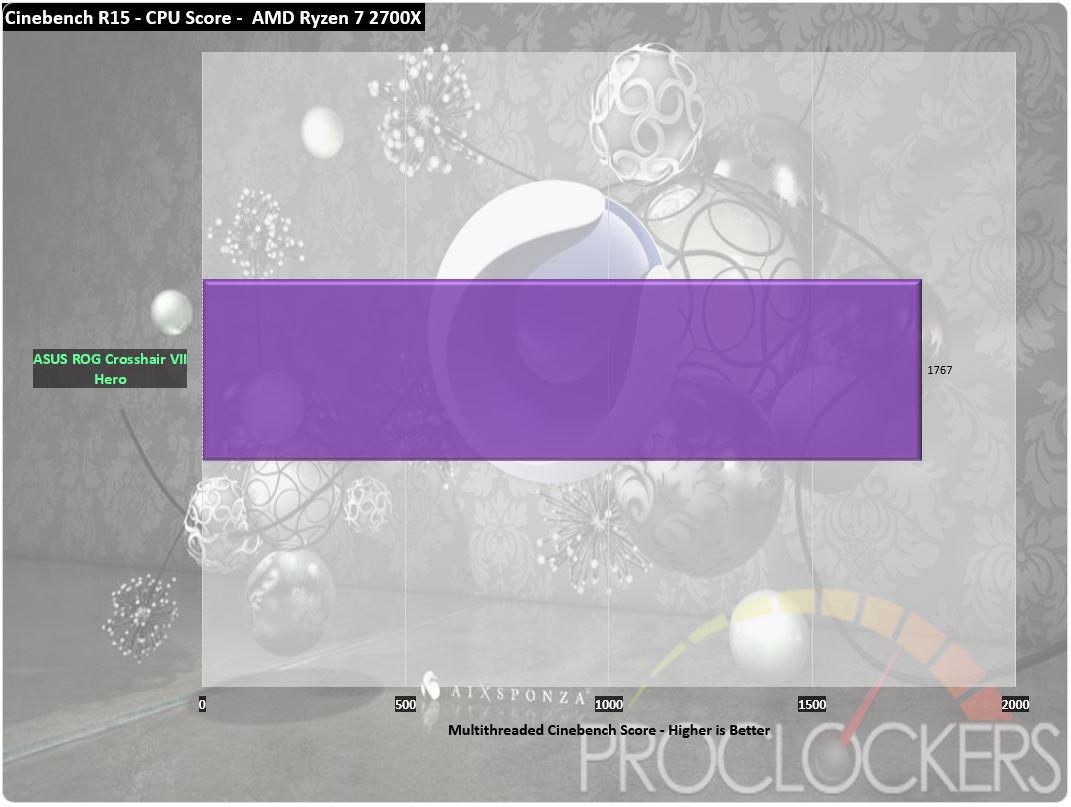Click the axis tick label '2000'
1071x807 pixels.
(1015, 705)
